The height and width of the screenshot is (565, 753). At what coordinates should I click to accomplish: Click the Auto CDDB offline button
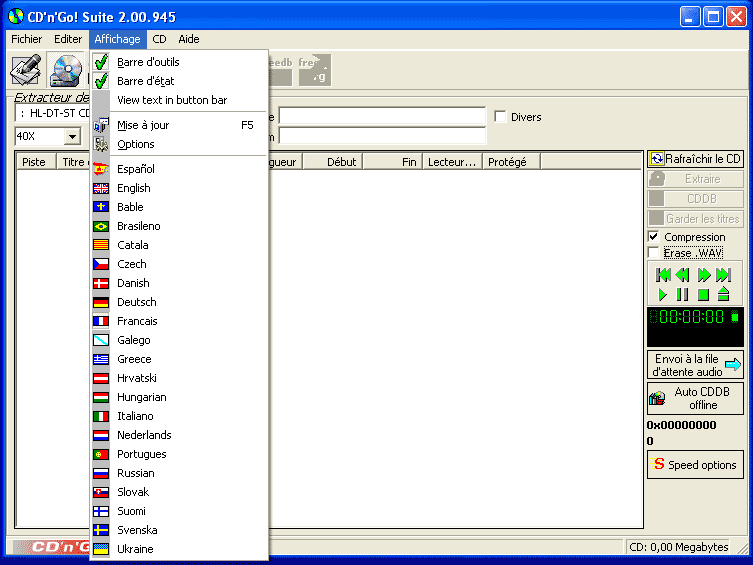coord(695,398)
